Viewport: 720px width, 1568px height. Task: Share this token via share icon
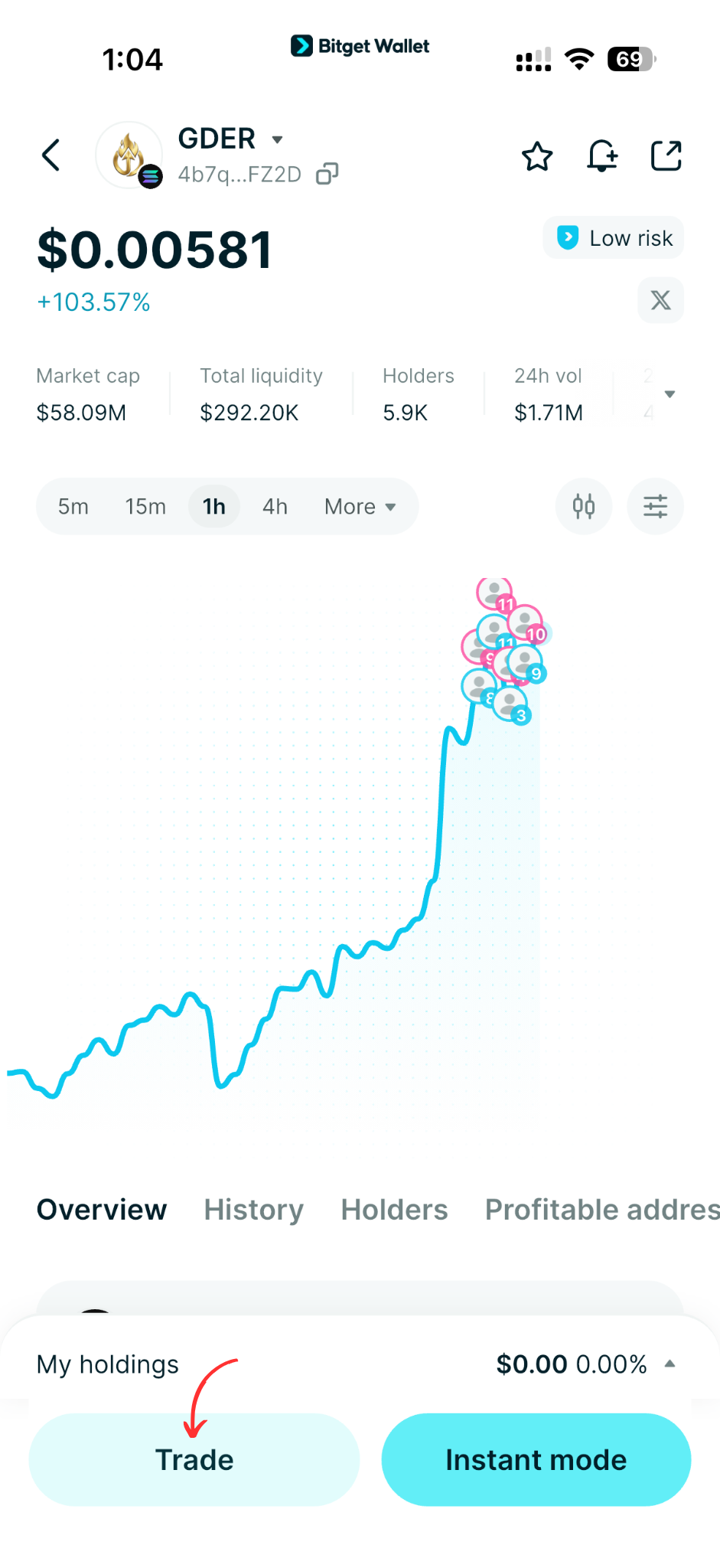tap(666, 156)
